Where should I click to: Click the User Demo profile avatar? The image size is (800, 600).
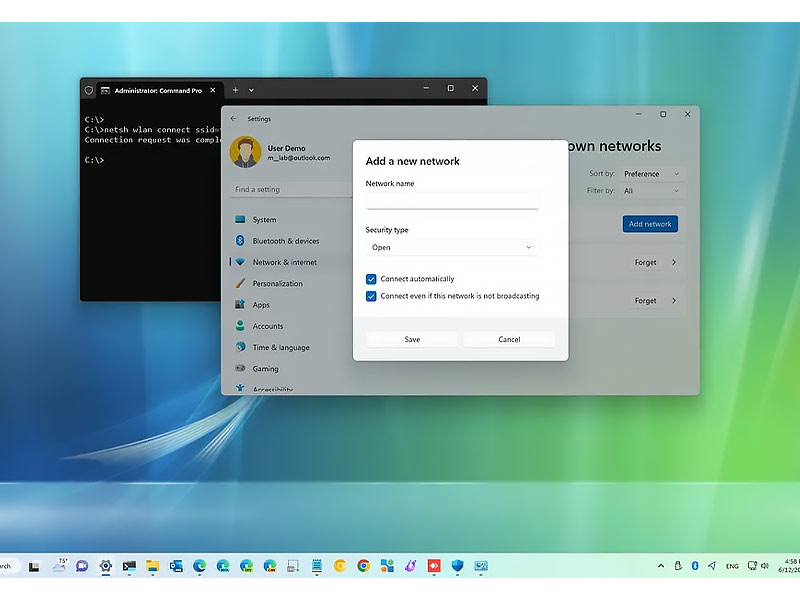(x=245, y=152)
